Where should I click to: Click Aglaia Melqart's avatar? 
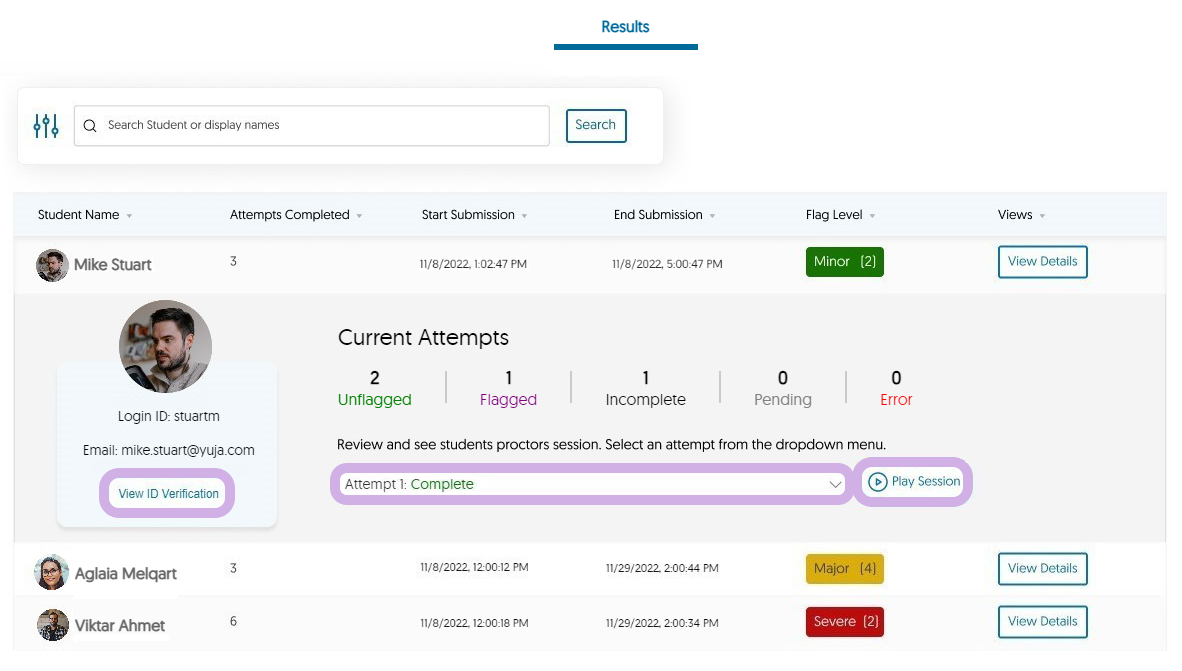tap(52, 573)
